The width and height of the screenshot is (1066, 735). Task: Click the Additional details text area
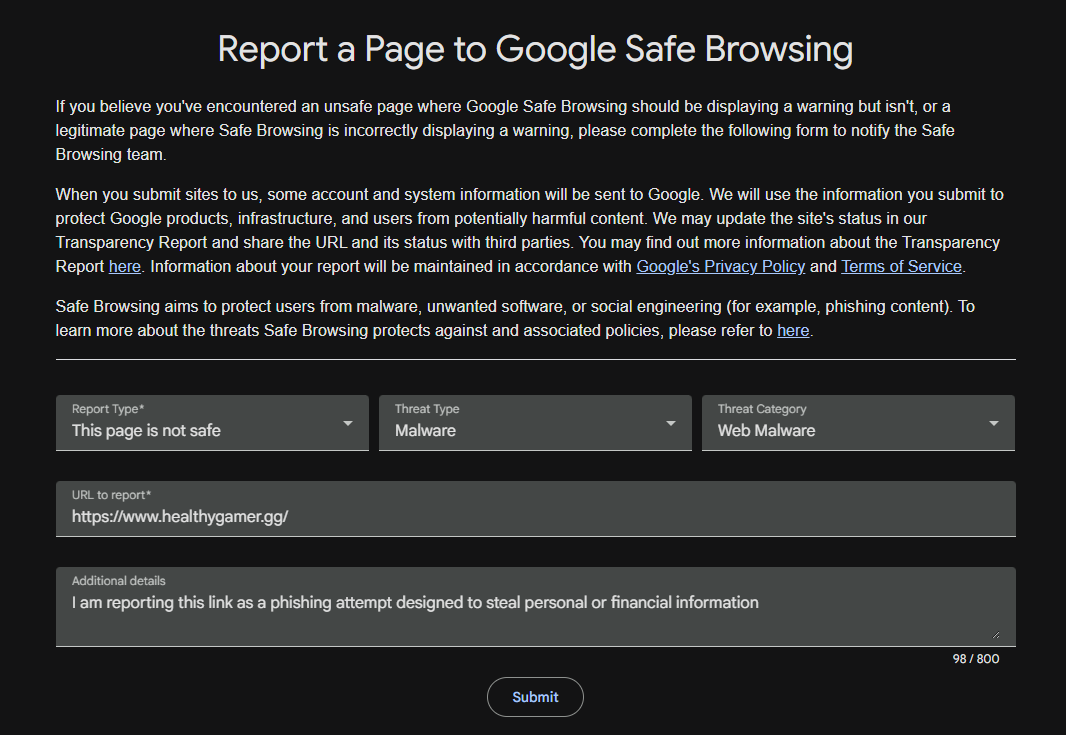pyautogui.click(x=536, y=606)
